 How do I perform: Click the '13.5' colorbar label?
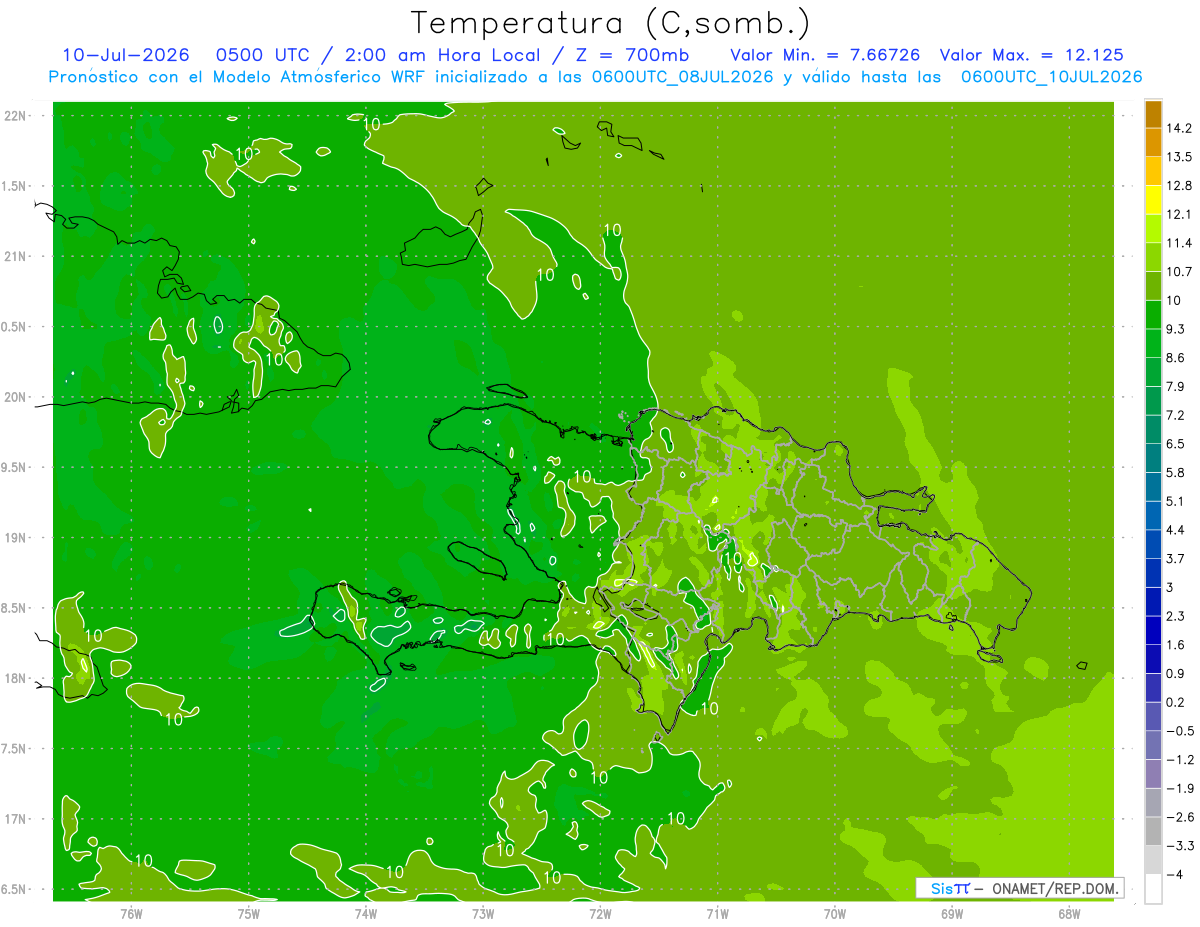point(1180,157)
